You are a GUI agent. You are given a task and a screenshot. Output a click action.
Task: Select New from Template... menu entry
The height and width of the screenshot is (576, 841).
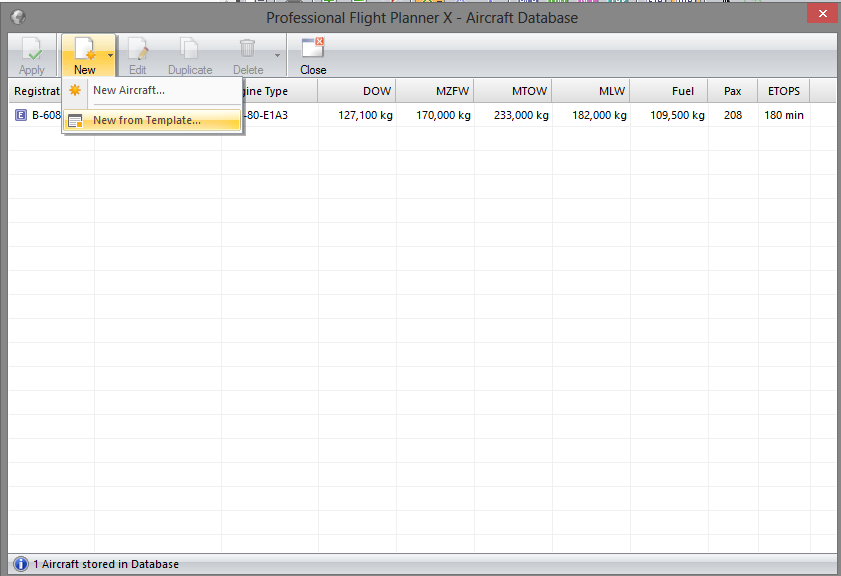pyautogui.click(x=152, y=120)
